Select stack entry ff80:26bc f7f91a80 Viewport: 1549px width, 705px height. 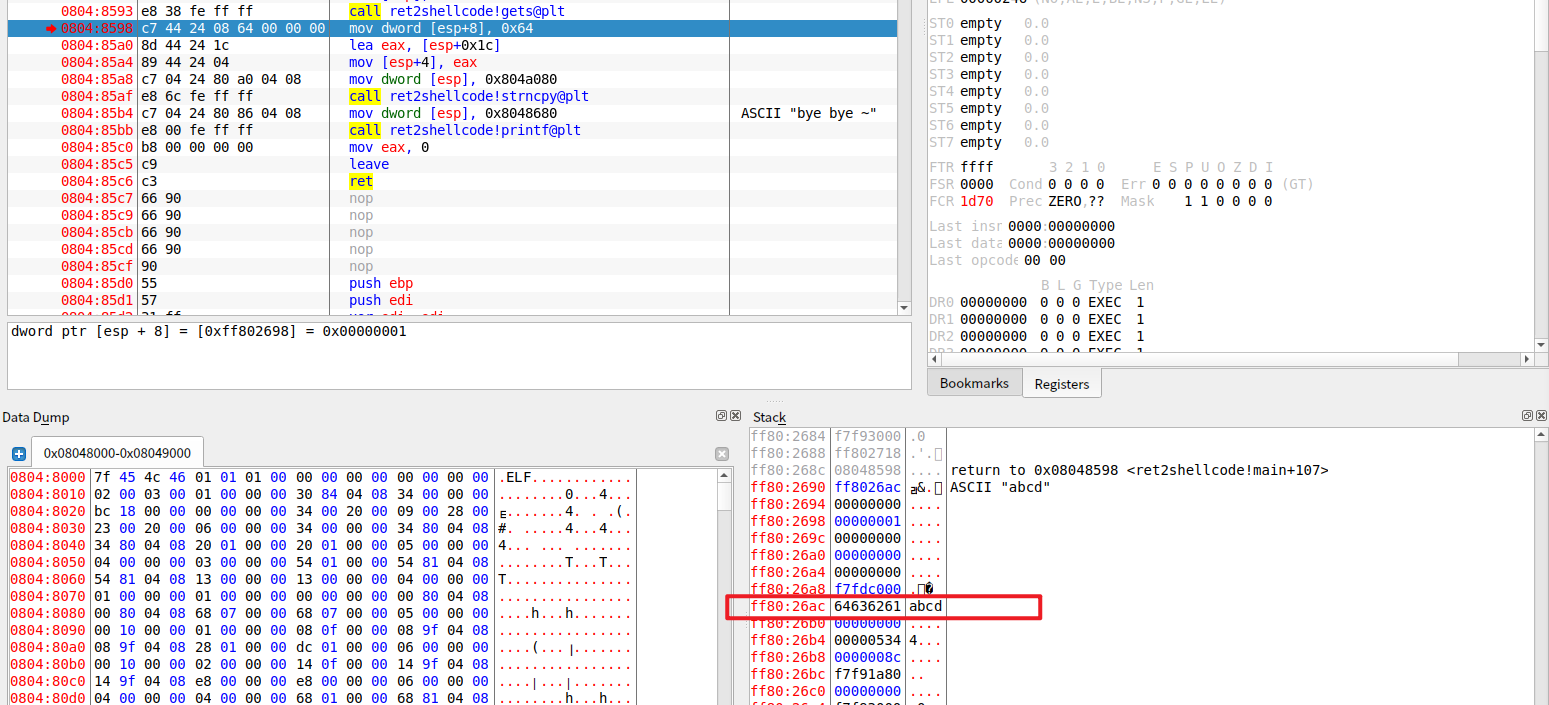tap(1141, 674)
